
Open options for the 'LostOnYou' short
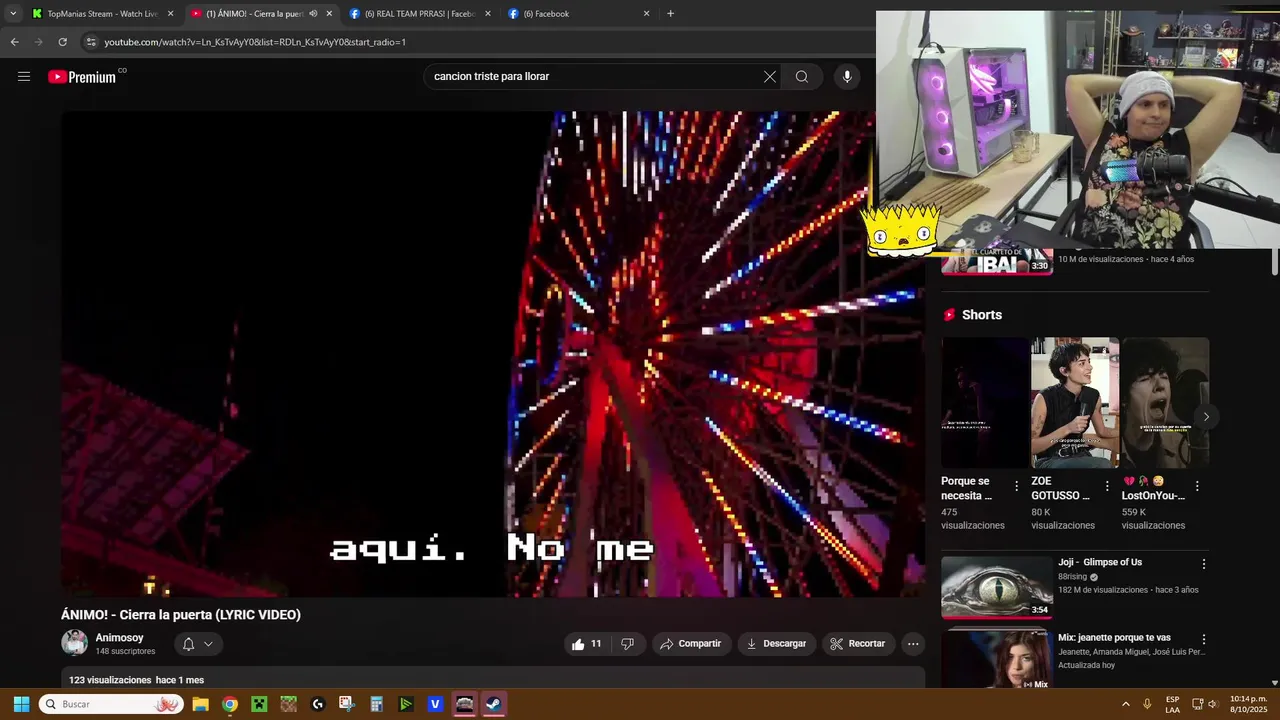click(1197, 486)
